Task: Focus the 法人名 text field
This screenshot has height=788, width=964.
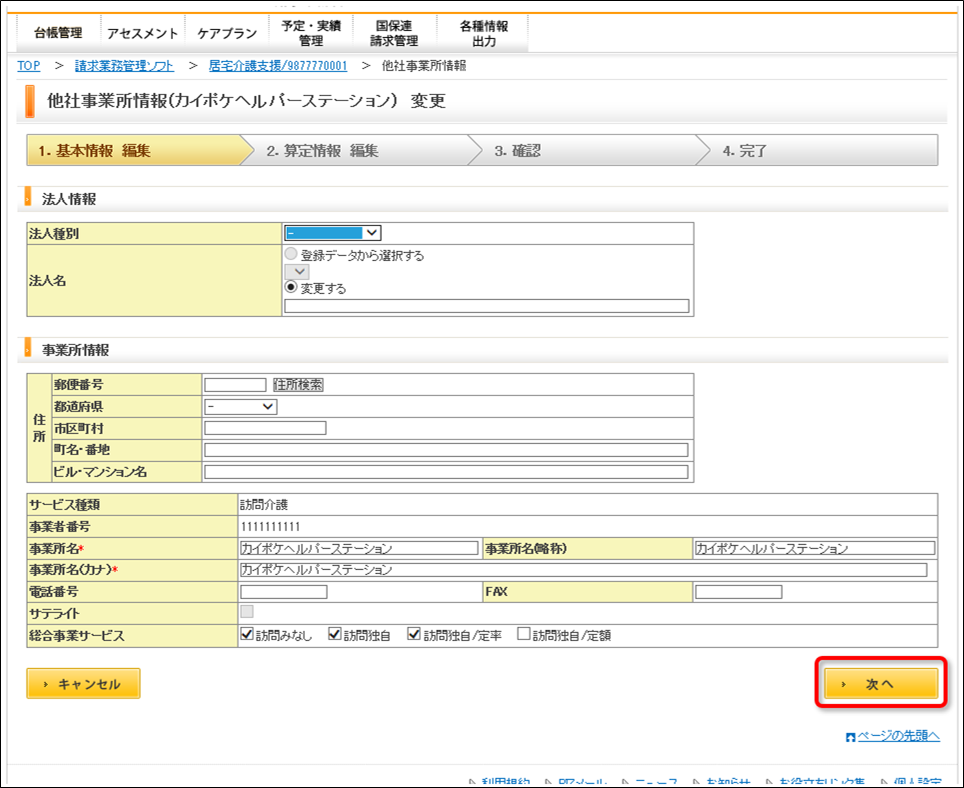Action: tap(486, 306)
